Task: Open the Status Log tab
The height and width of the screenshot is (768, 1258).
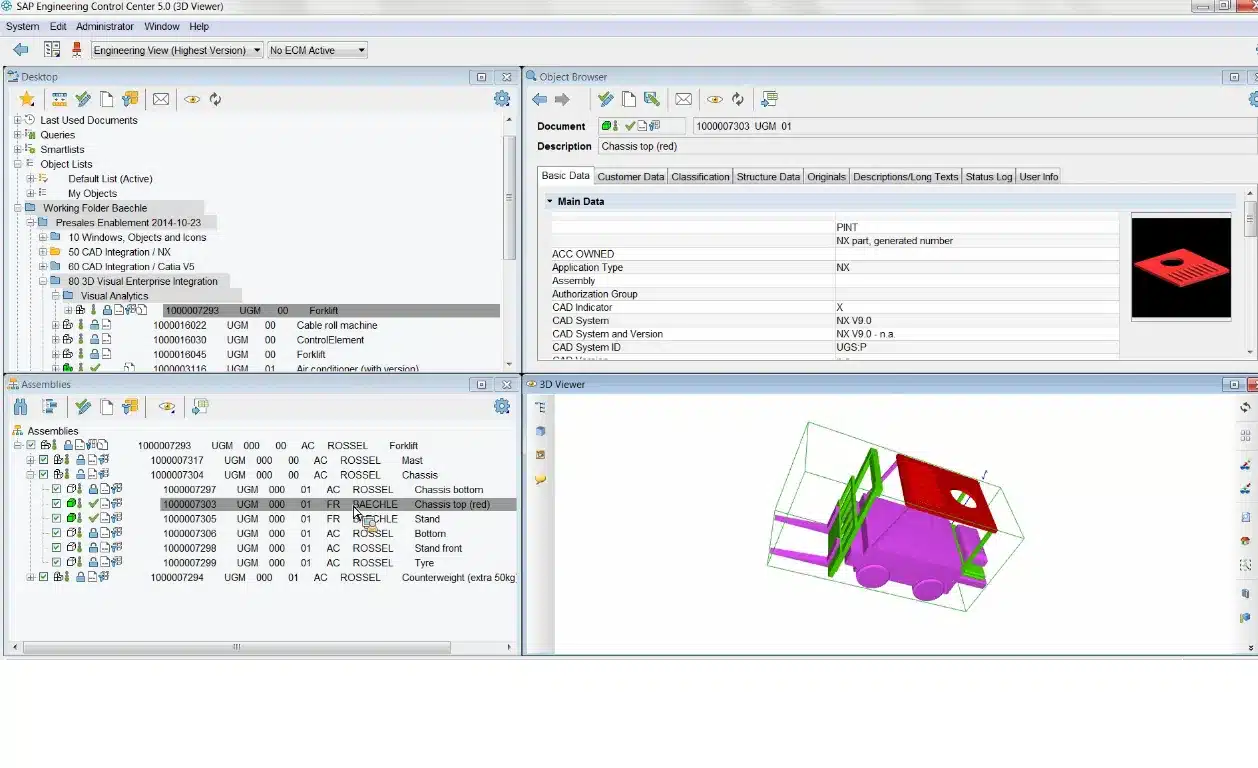Action: point(988,177)
